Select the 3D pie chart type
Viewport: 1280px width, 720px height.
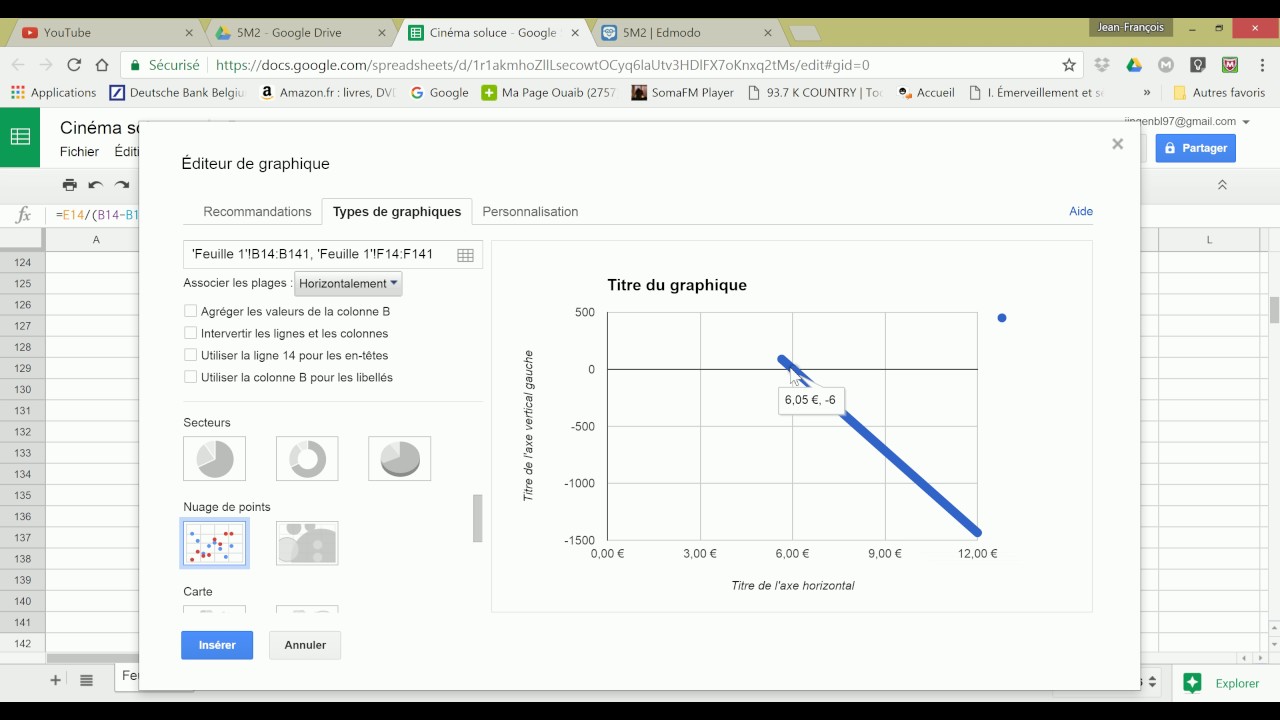click(400, 458)
